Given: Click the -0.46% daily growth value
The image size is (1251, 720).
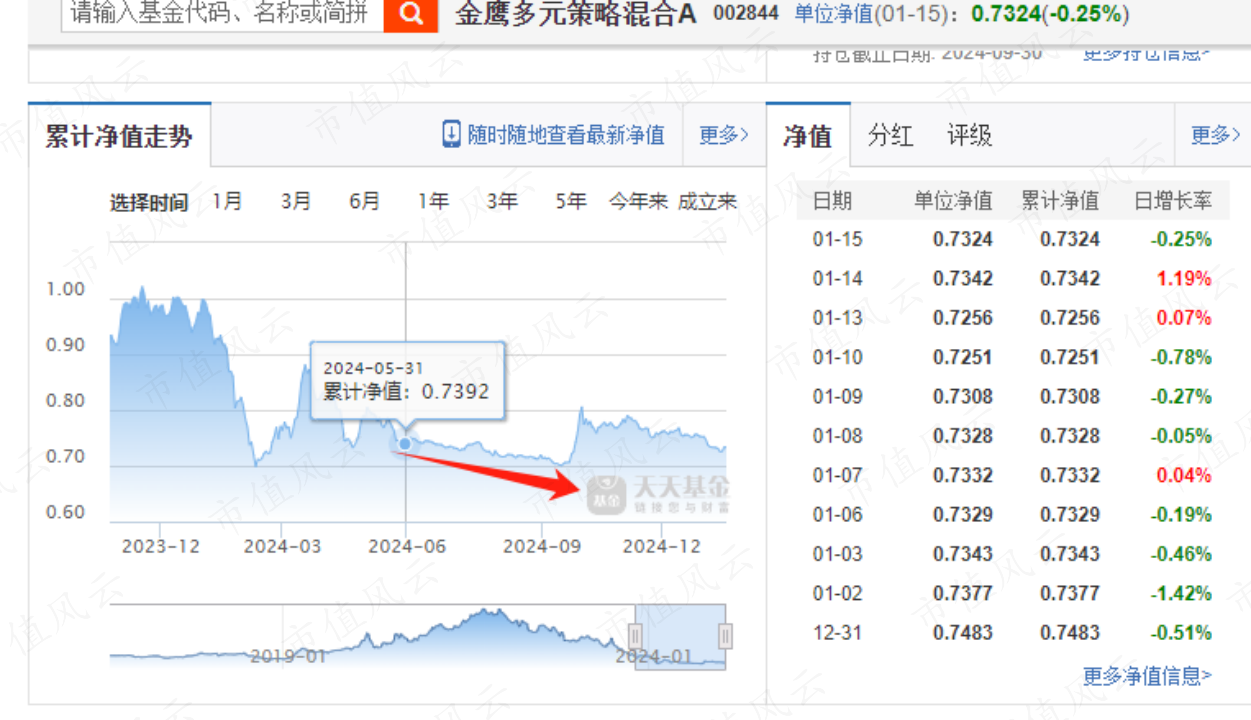Looking at the screenshot, I should [1181, 554].
